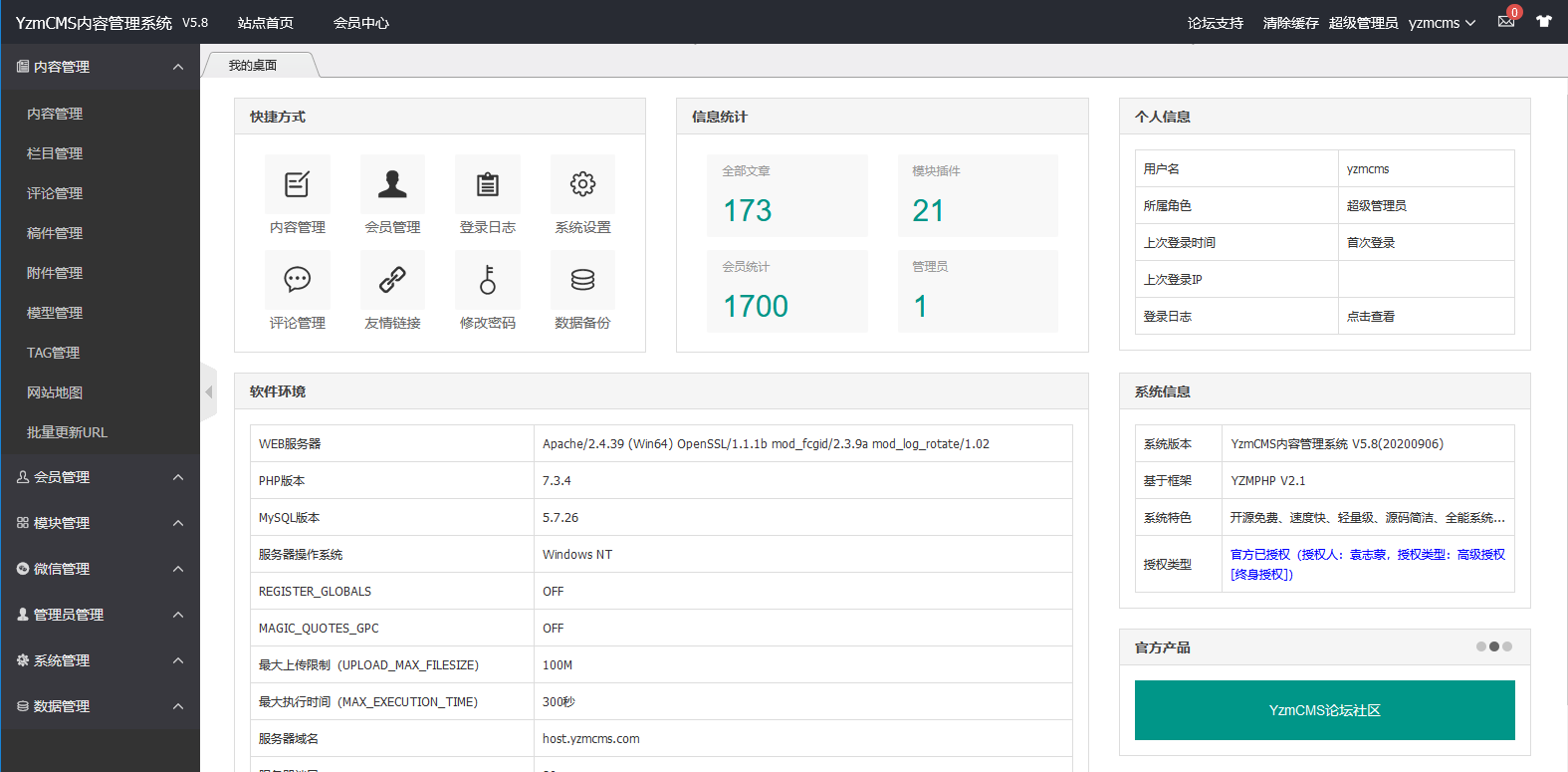
Task: Open 系统设置 gear icon
Action: [582, 185]
